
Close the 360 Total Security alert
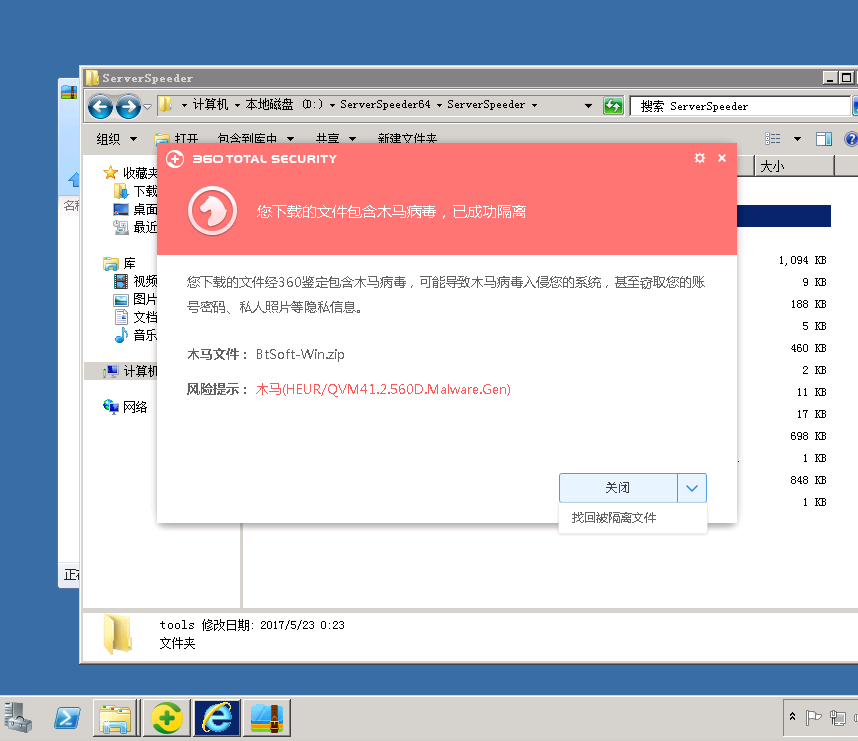(x=722, y=158)
